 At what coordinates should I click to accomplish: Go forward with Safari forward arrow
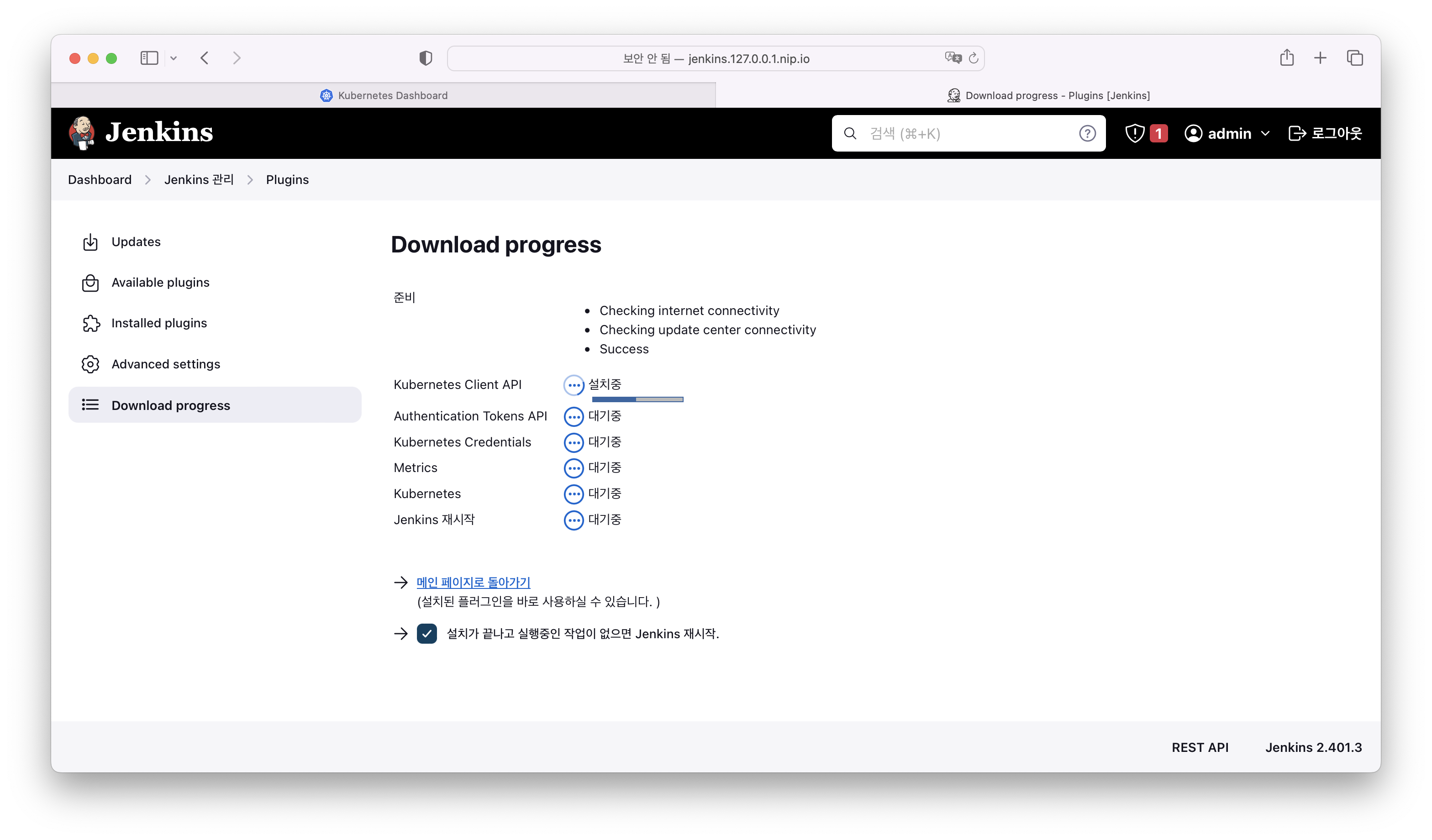pyautogui.click(x=237, y=58)
